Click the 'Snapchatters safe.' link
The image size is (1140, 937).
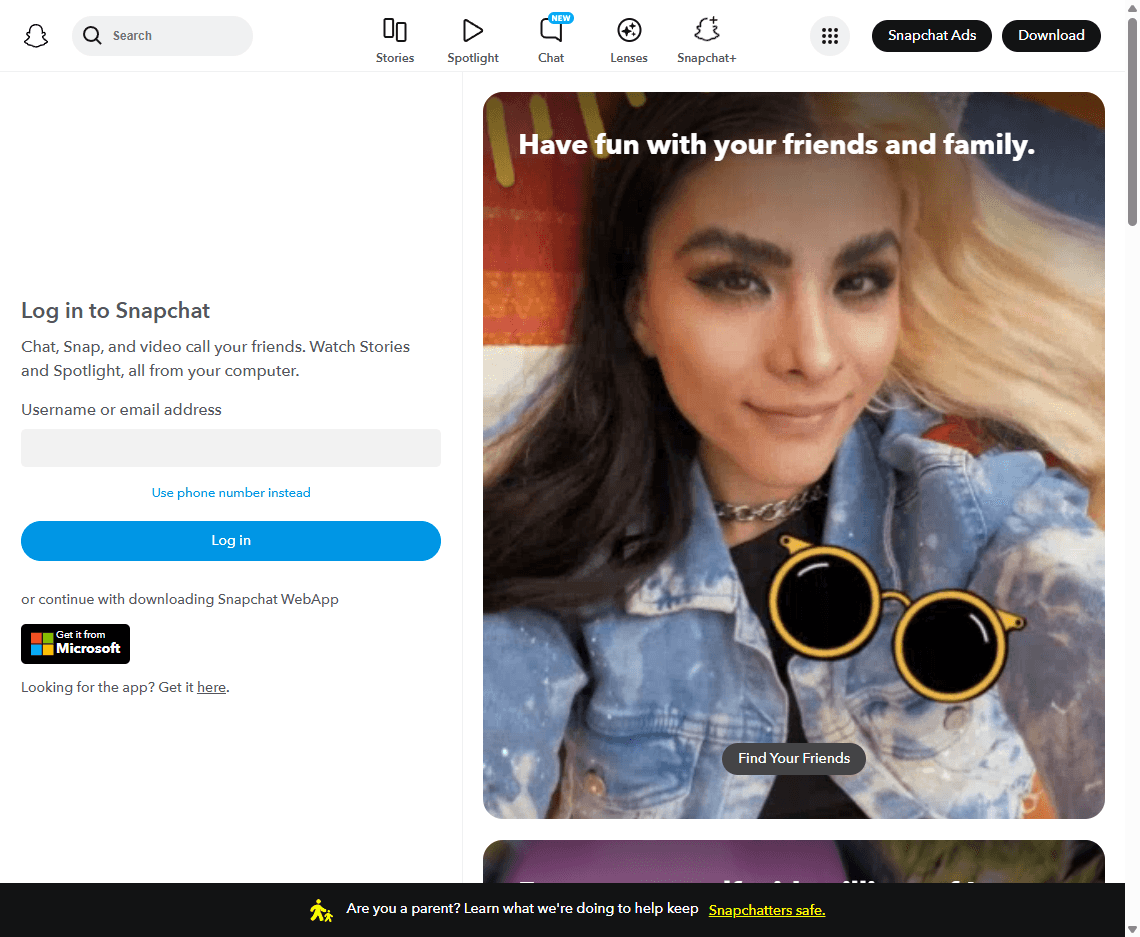coord(766,910)
